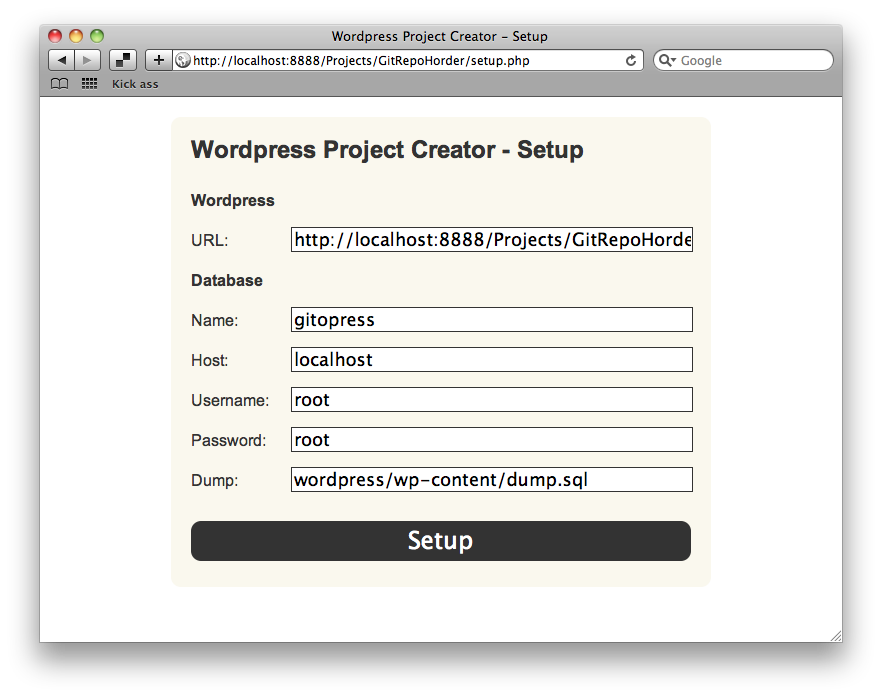Screen dimensions: 882x697
Task: Go forward with the browser forward arrow
Action: point(87,60)
